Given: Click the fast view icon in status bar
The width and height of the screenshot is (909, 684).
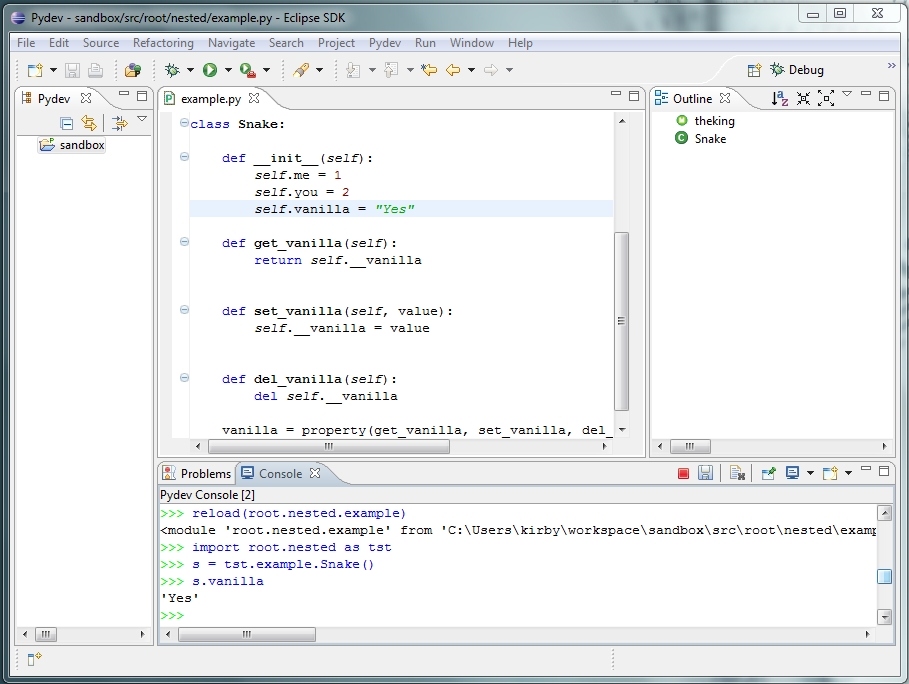Looking at the screenshot, I should (x=35, y=658).
